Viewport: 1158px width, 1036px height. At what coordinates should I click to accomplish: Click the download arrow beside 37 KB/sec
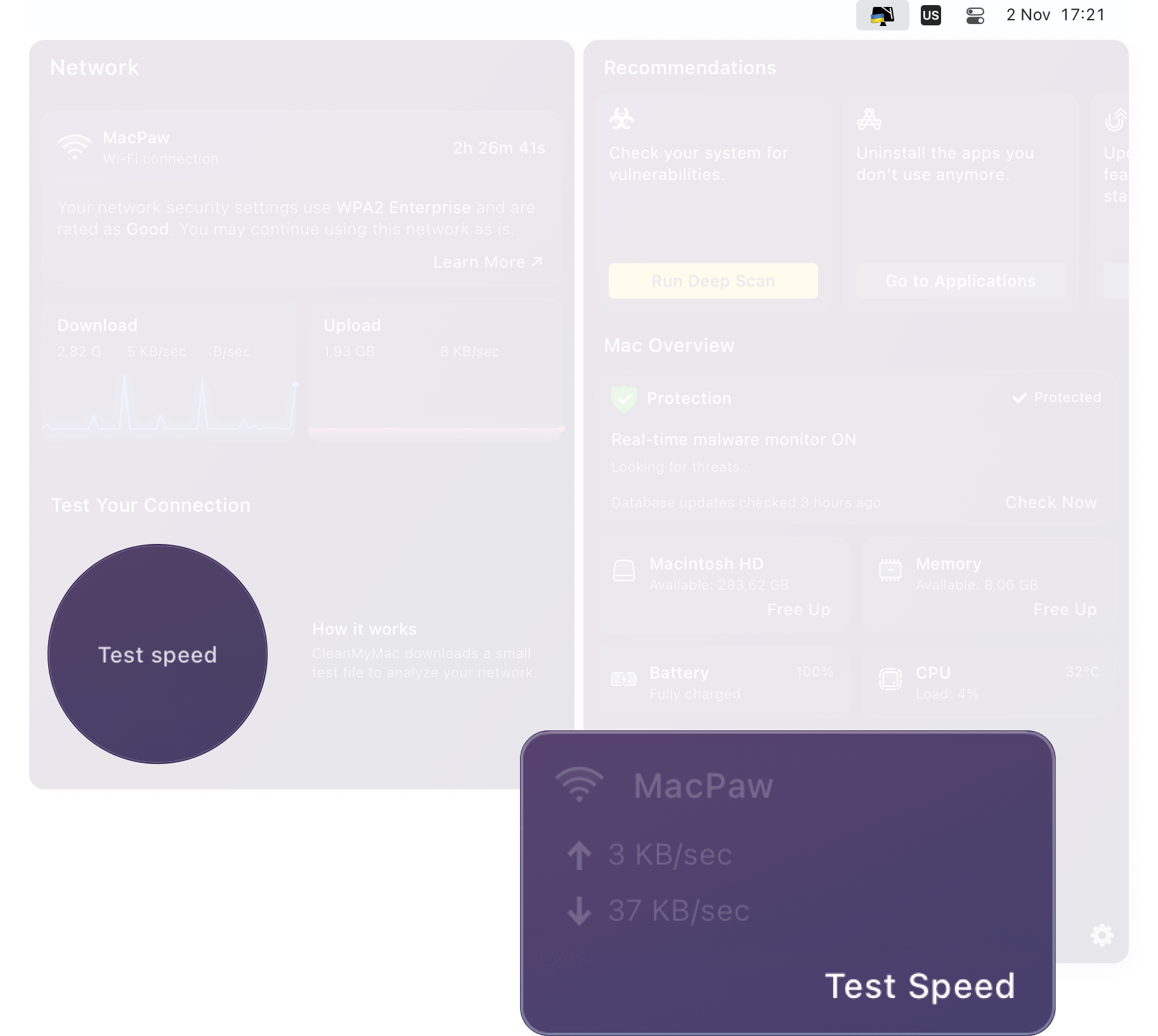[579, 911]
